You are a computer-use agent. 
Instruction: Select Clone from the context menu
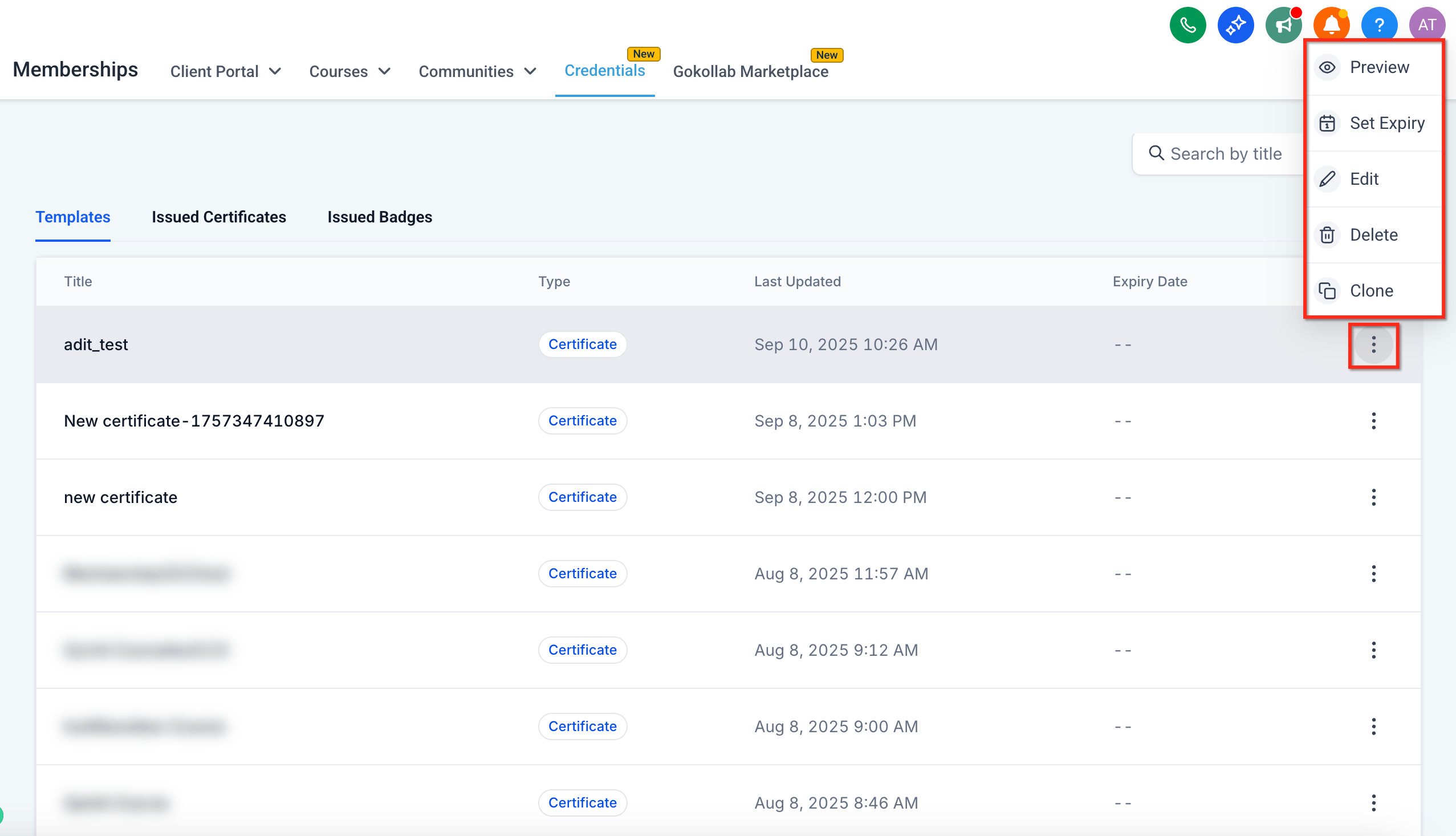[x=1371, y=290]
